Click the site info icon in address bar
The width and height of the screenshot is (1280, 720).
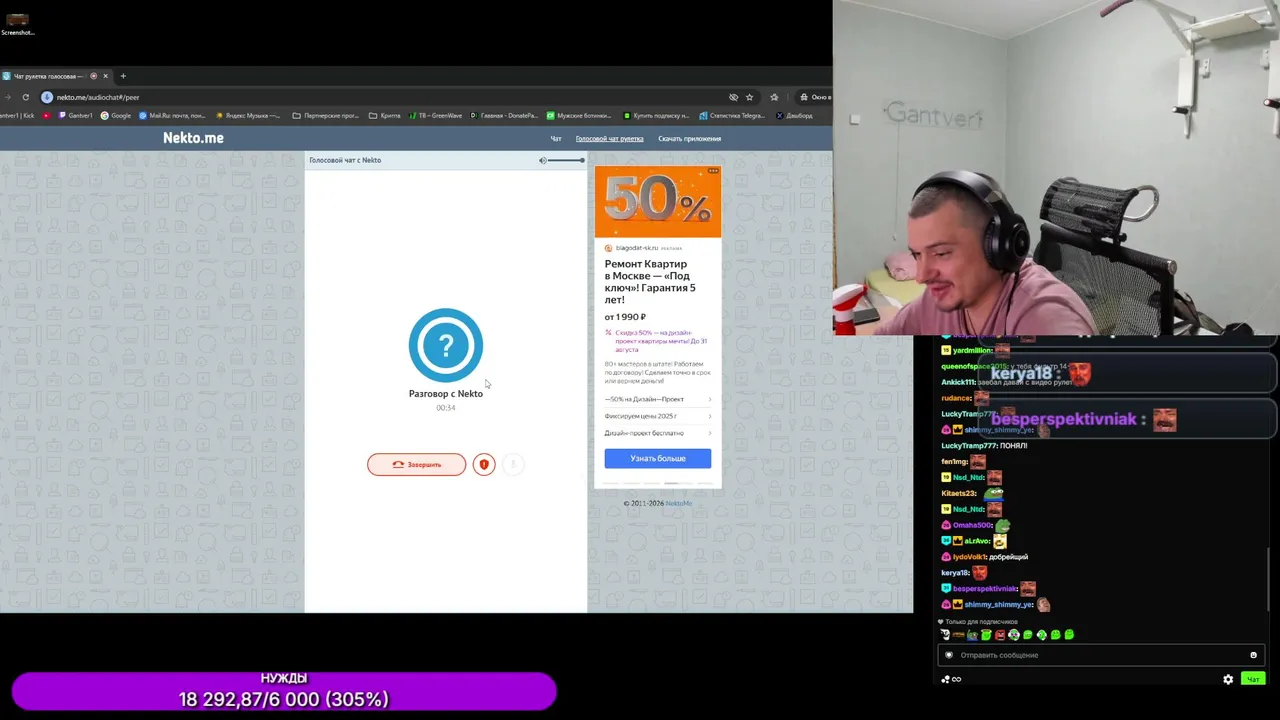(47, 97)
